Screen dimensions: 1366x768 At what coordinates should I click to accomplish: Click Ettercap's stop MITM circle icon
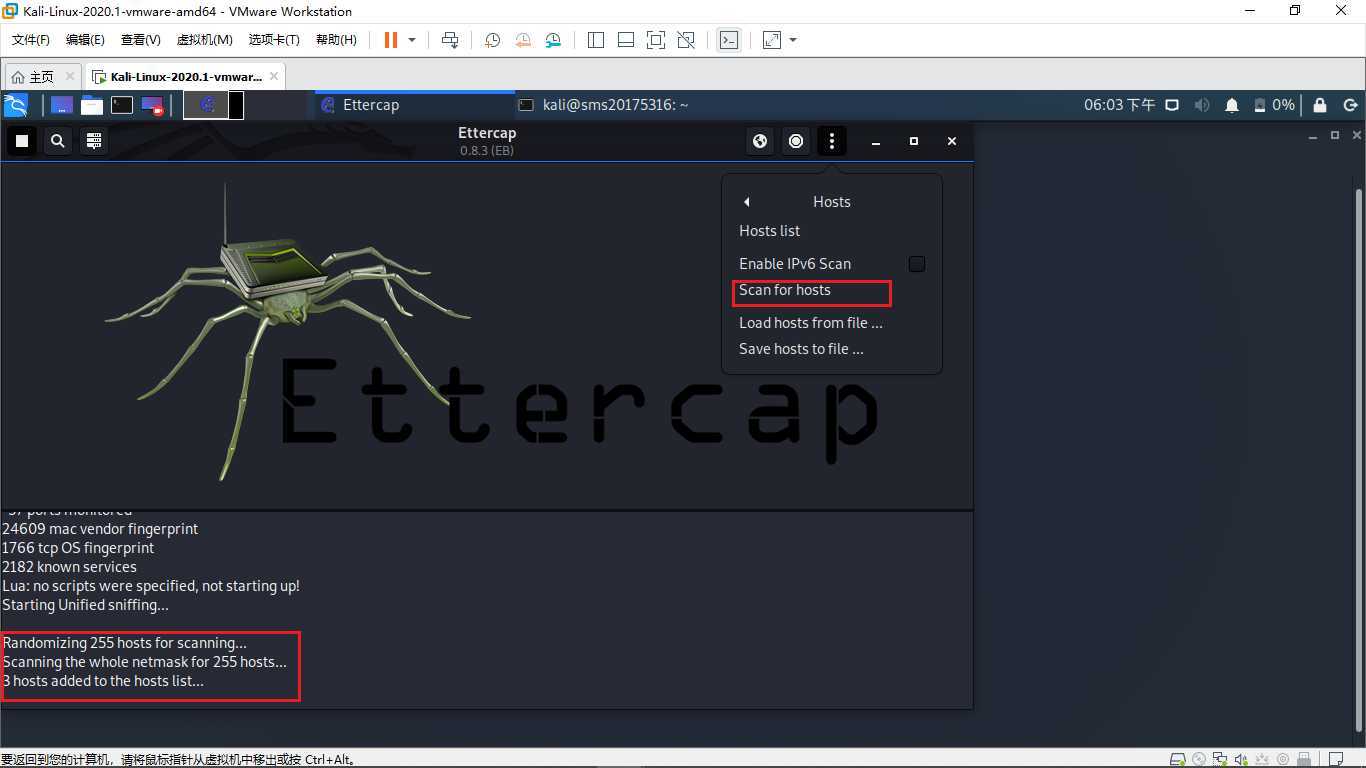click(x=796, y=141)
